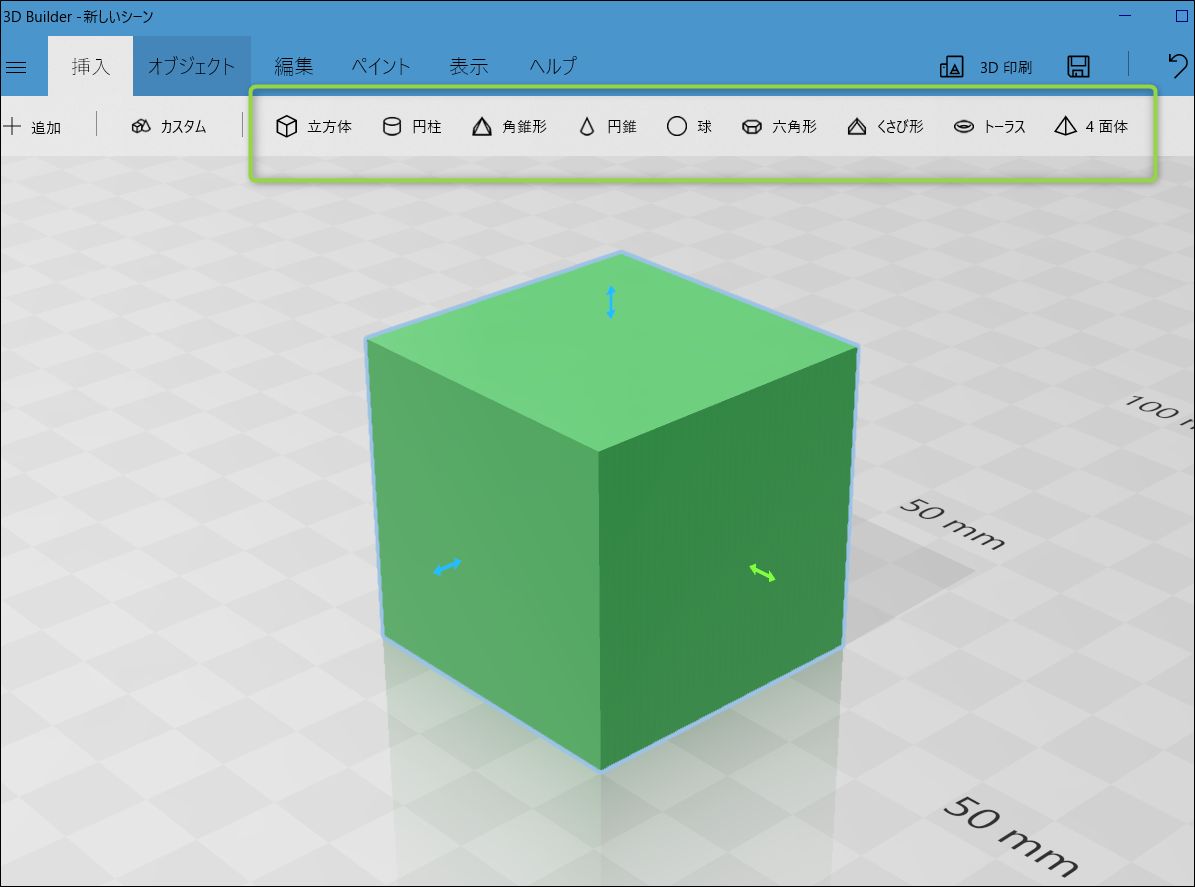Click the save floppy disk icon
The height and width of the screenshot is (887, 1195).
[1078, 67]
